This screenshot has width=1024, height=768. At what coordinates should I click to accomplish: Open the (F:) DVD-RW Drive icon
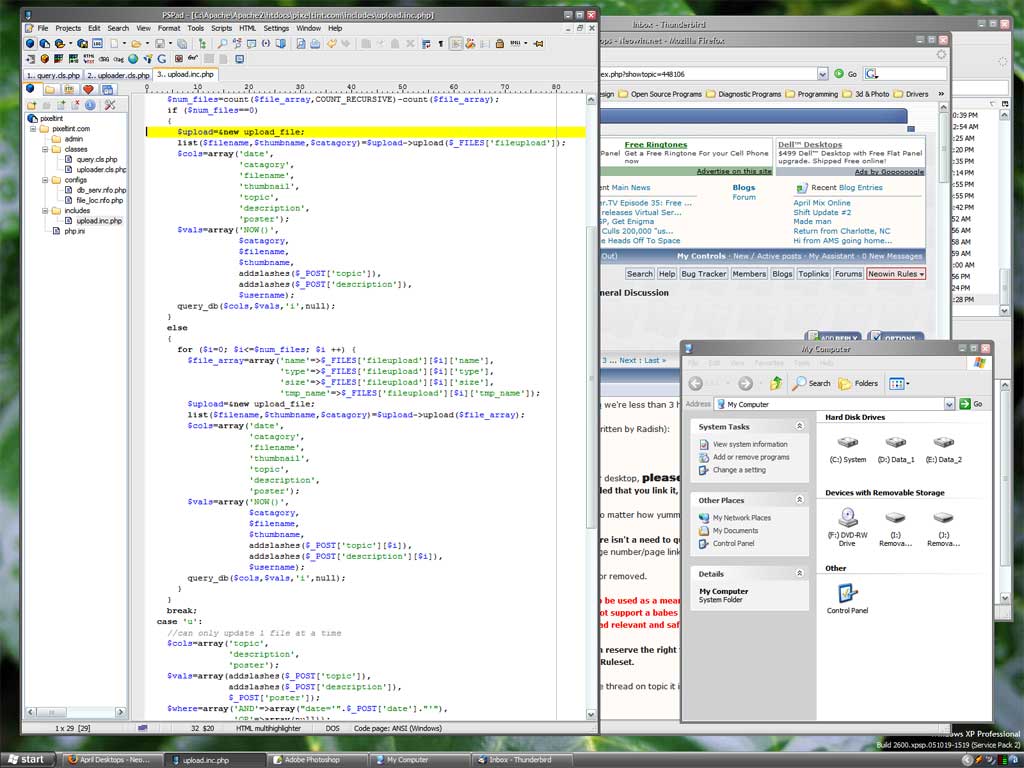(847, 517)
